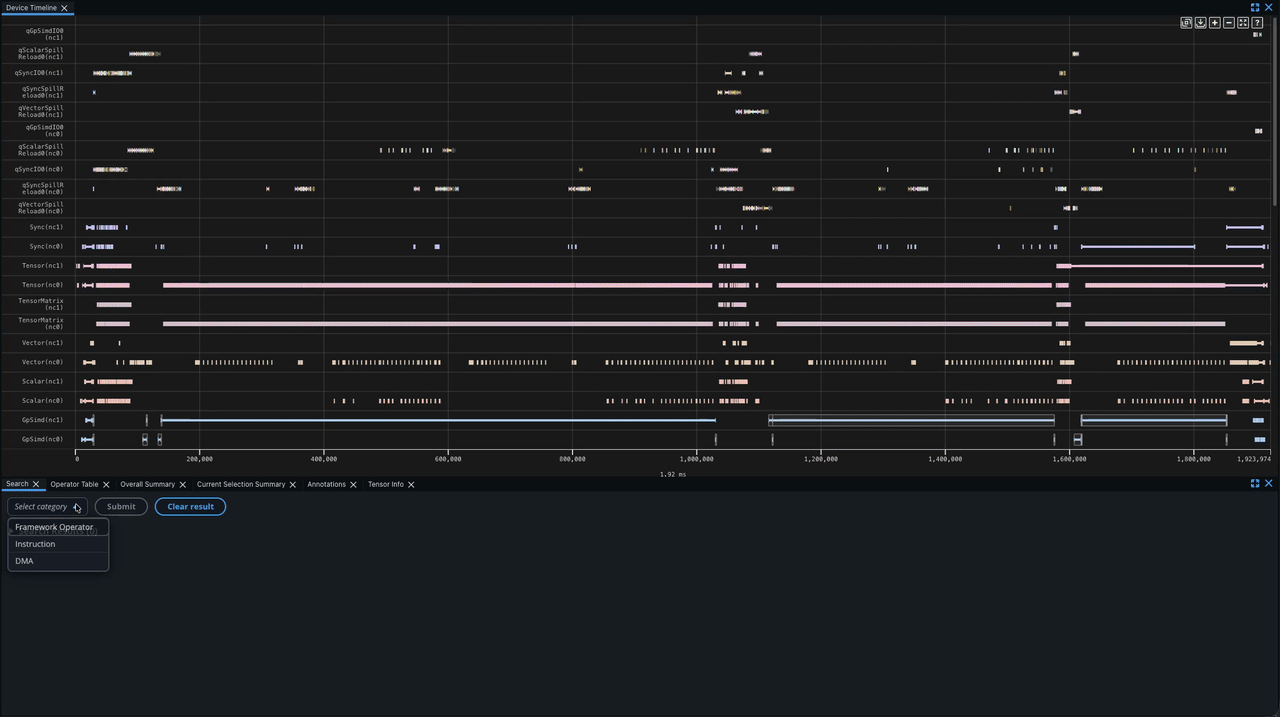
Task: Click the download/export icon in the timeline toolbar
Action: coord(1200,23)
